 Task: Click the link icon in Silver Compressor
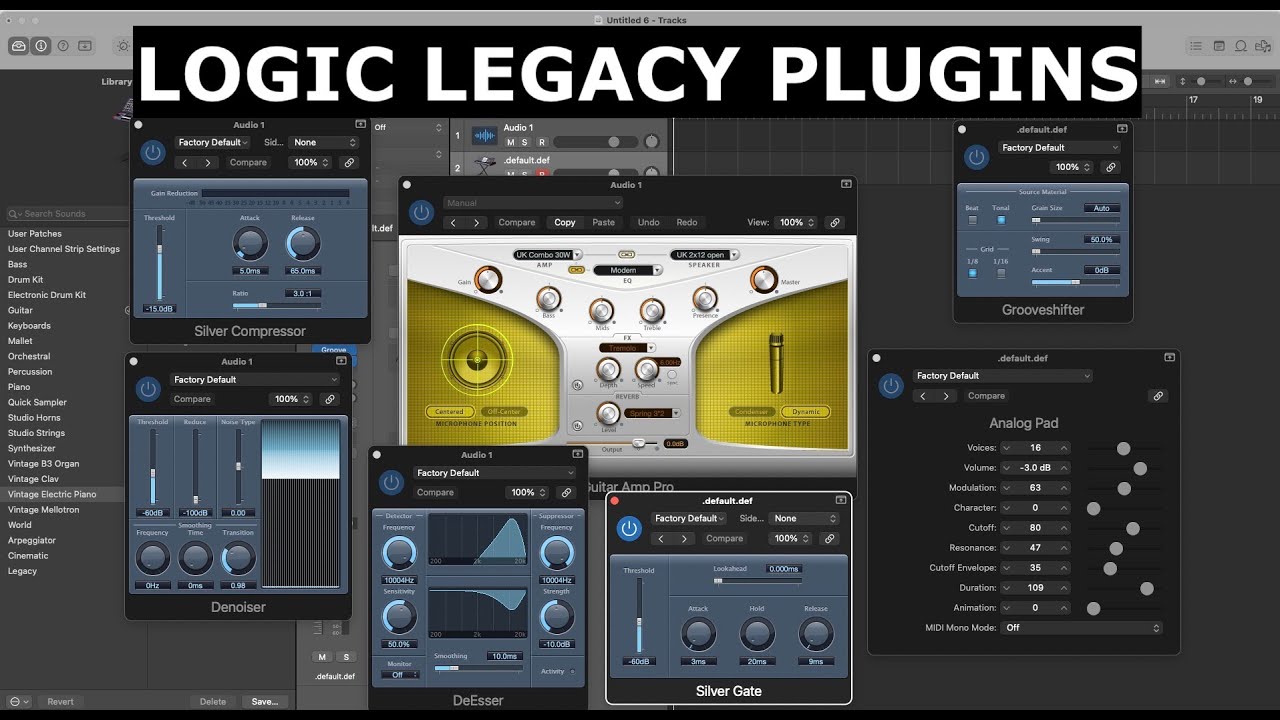pos(349,162)
